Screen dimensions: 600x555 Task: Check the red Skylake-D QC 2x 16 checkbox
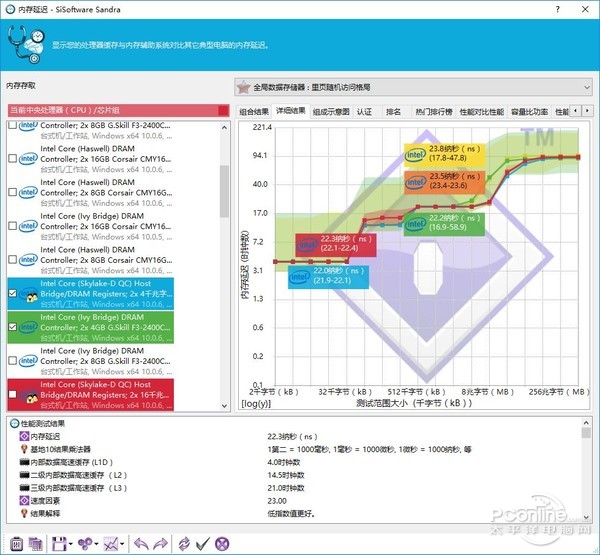(12, 394)
